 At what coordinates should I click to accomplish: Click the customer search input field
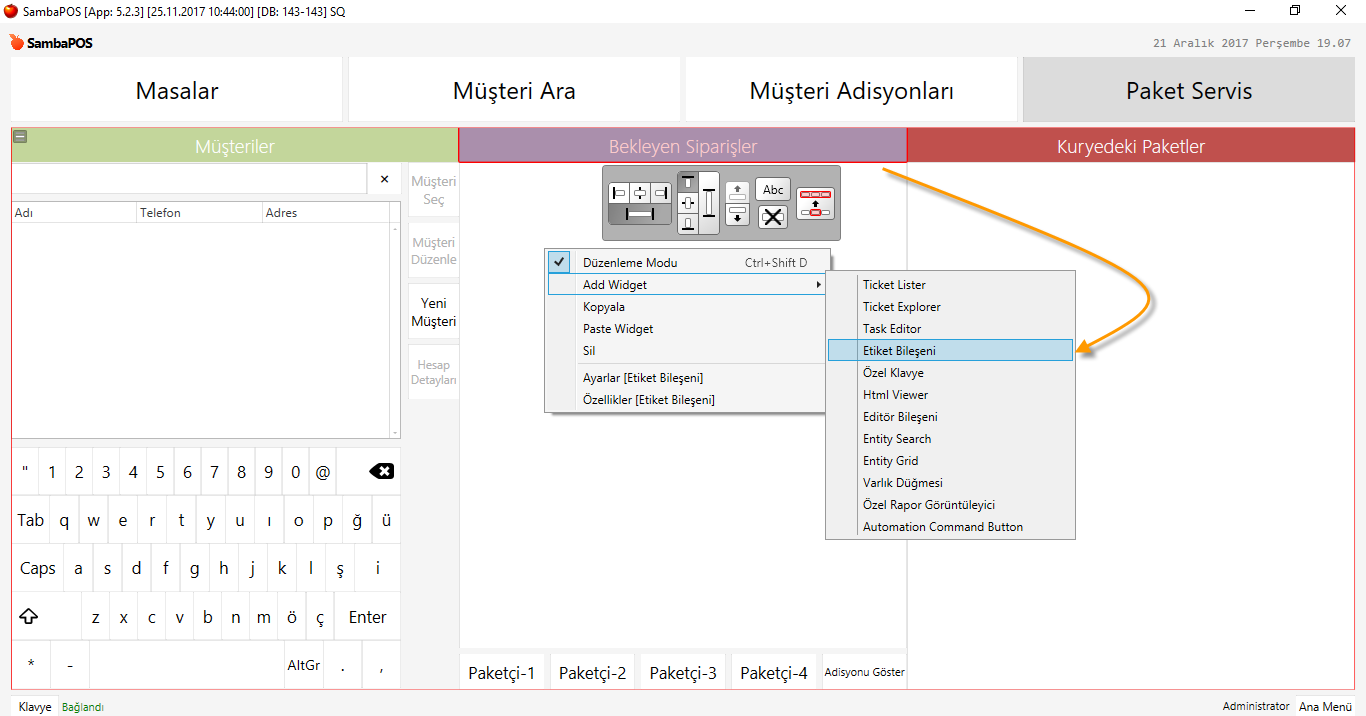pyautogui.click(x=189, y=179)
